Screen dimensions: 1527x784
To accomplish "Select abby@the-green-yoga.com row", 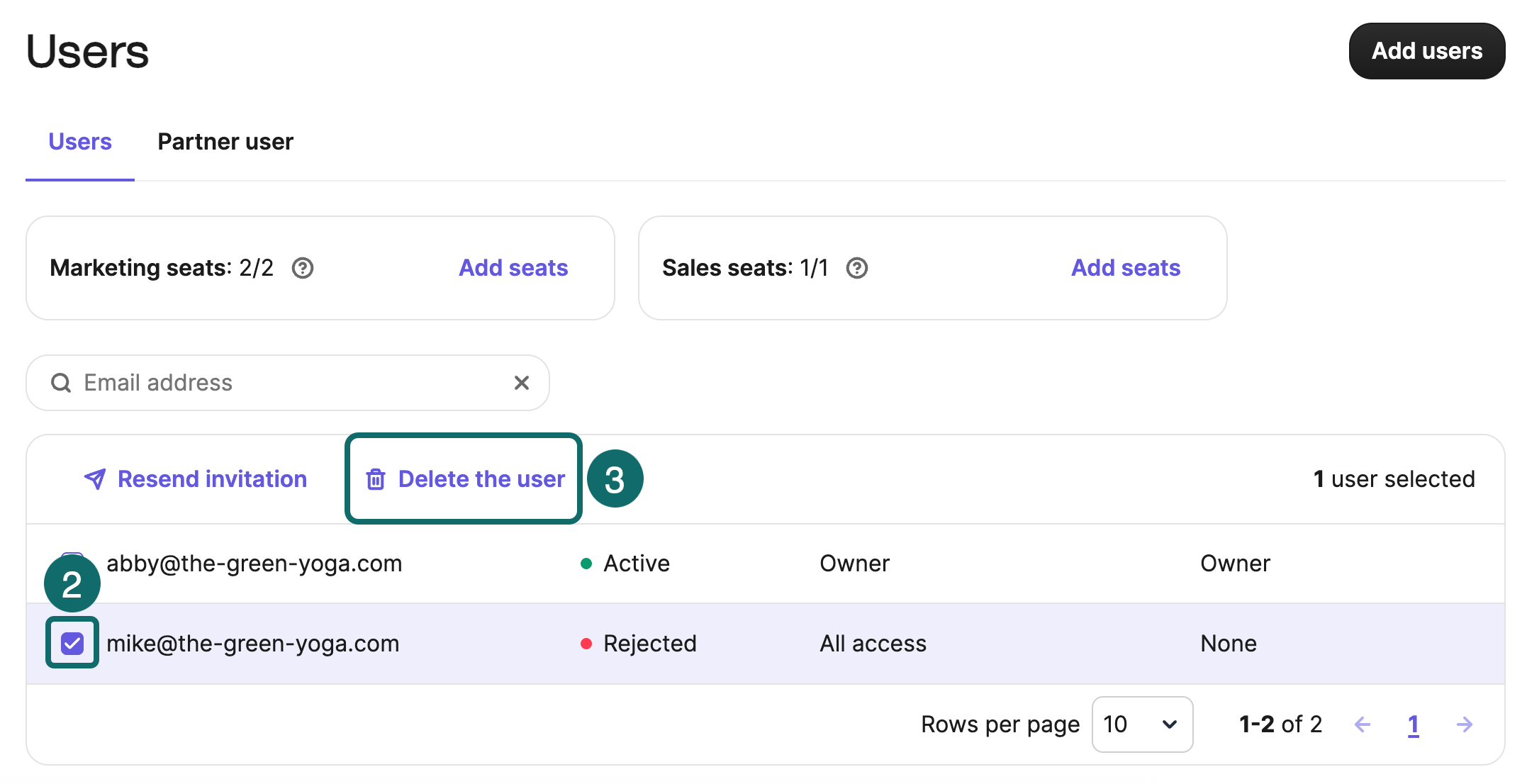I will click(x=254, y=564).
